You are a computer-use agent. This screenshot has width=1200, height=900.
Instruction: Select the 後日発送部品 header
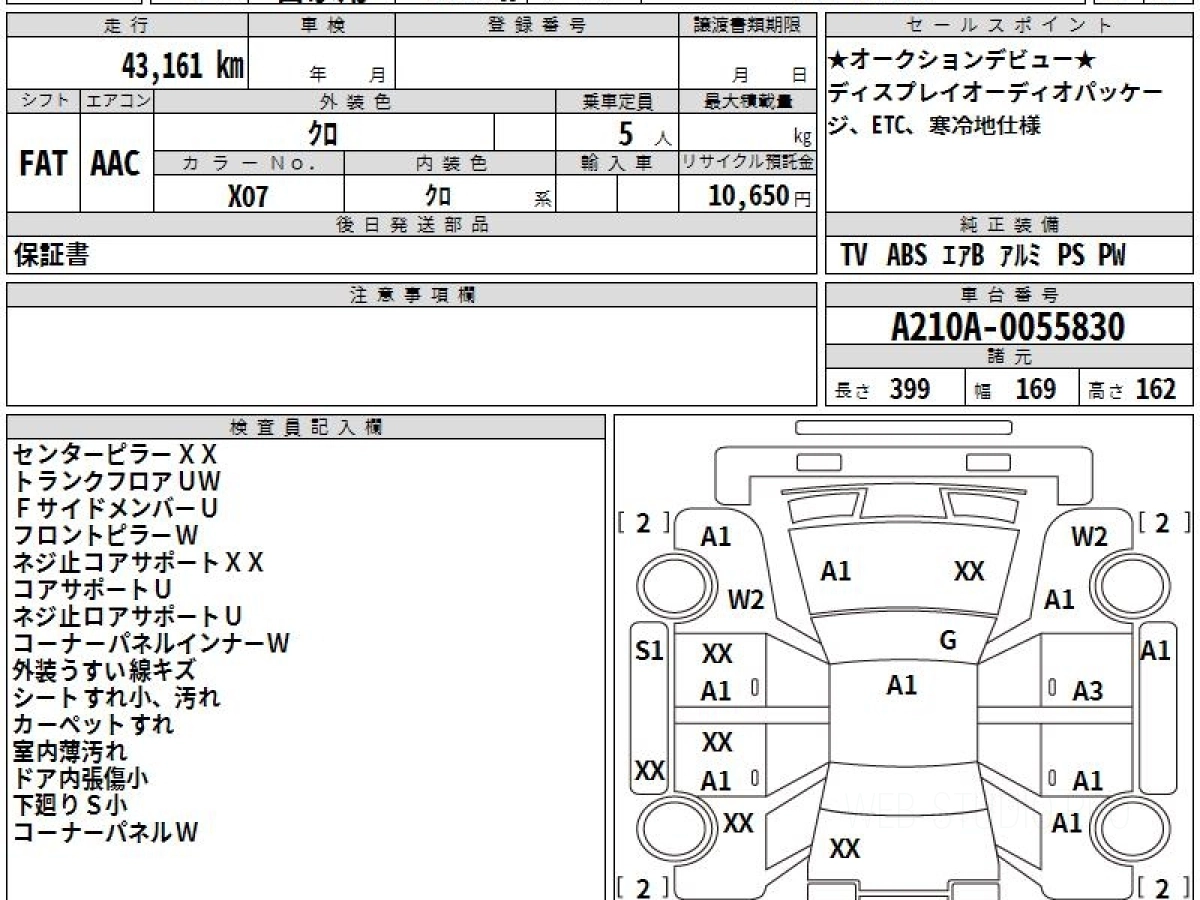(x=411, y=225)
